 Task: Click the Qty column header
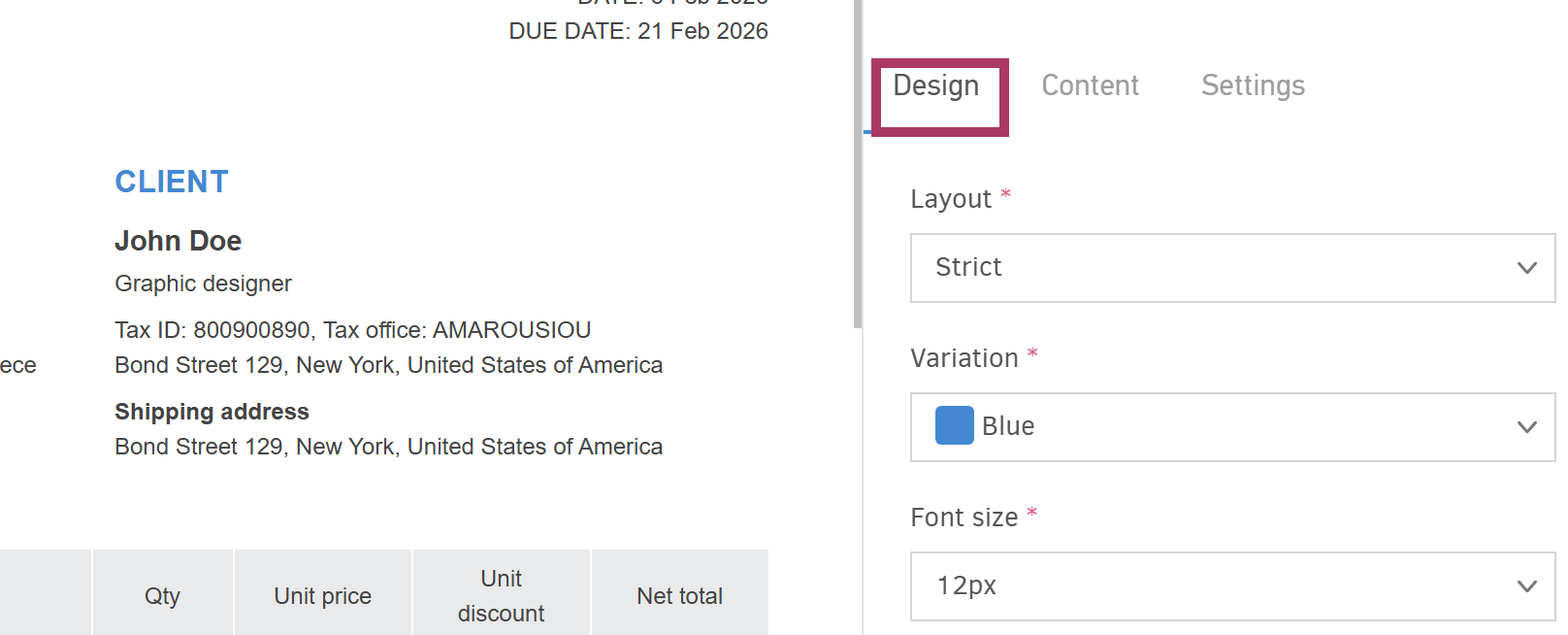click(162, 596)
